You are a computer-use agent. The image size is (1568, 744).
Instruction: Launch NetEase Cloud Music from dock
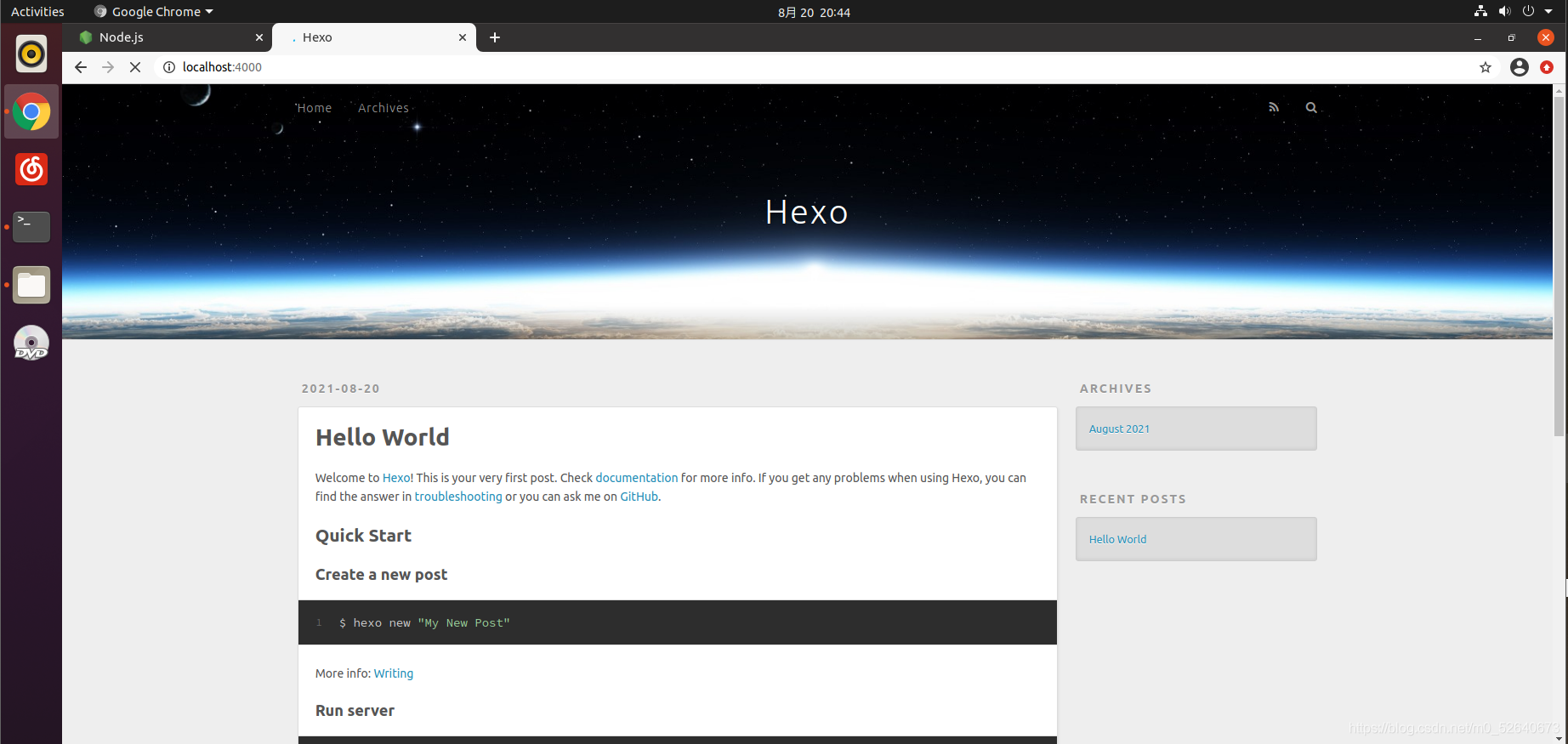pyautogui.click(x=31, y=169)
